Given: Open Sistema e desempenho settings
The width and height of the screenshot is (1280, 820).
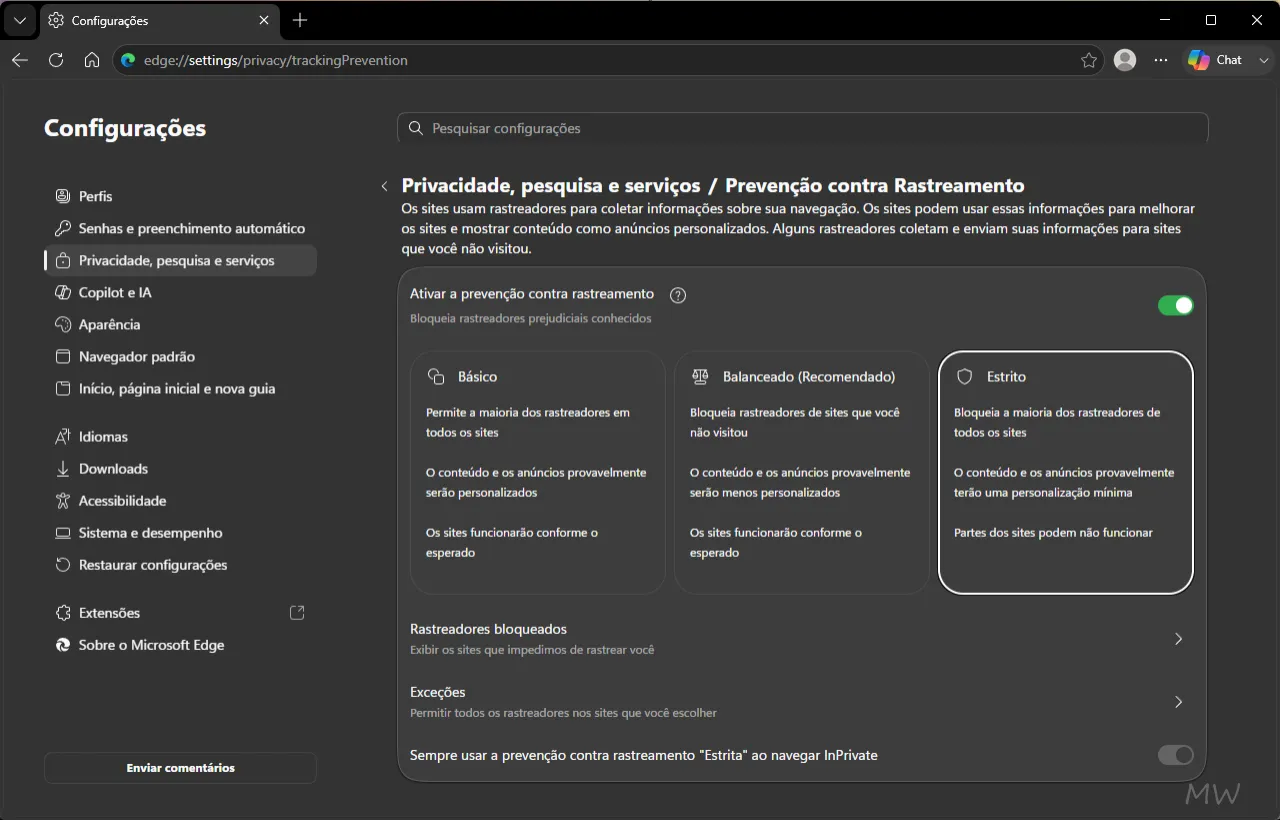Looking at the screenshot, I should click(180, 533).
